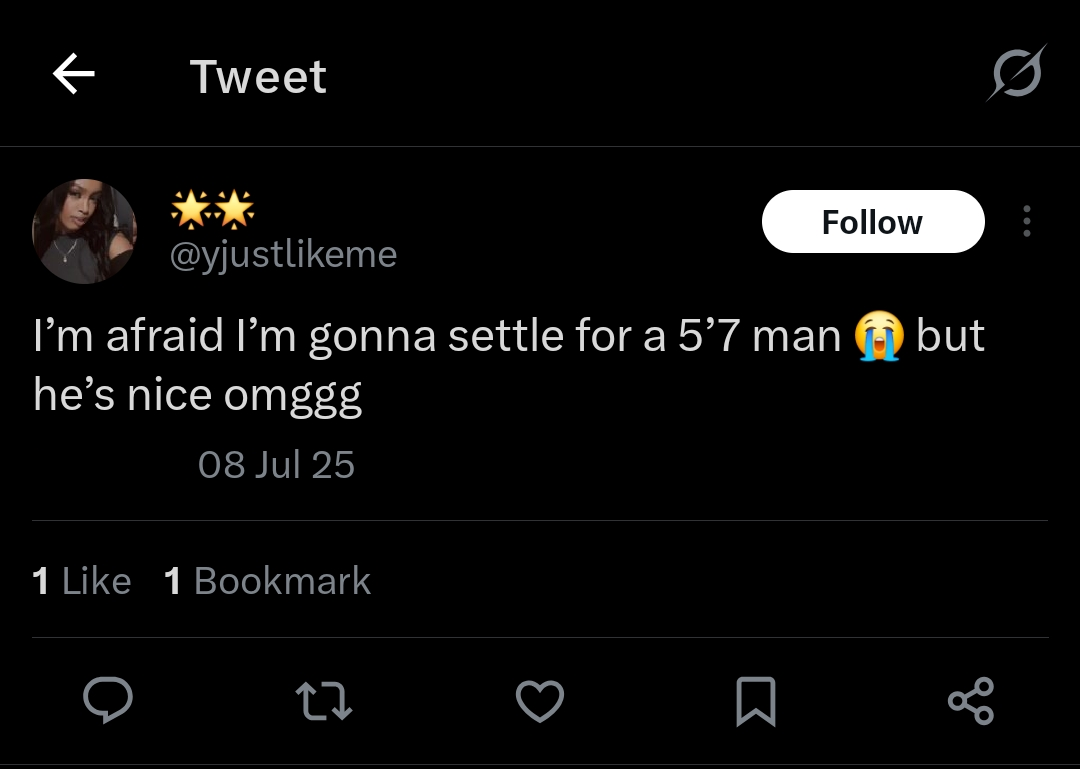Image resolution: width=1080 pixels, height=769 pixels.
Task: Tap the 08 Jul 25 timestamp
Action: click(276, 464)
